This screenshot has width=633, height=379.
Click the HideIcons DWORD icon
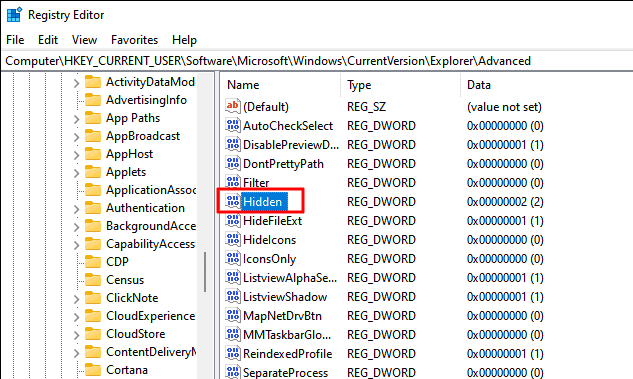click(x=233, y=239)
